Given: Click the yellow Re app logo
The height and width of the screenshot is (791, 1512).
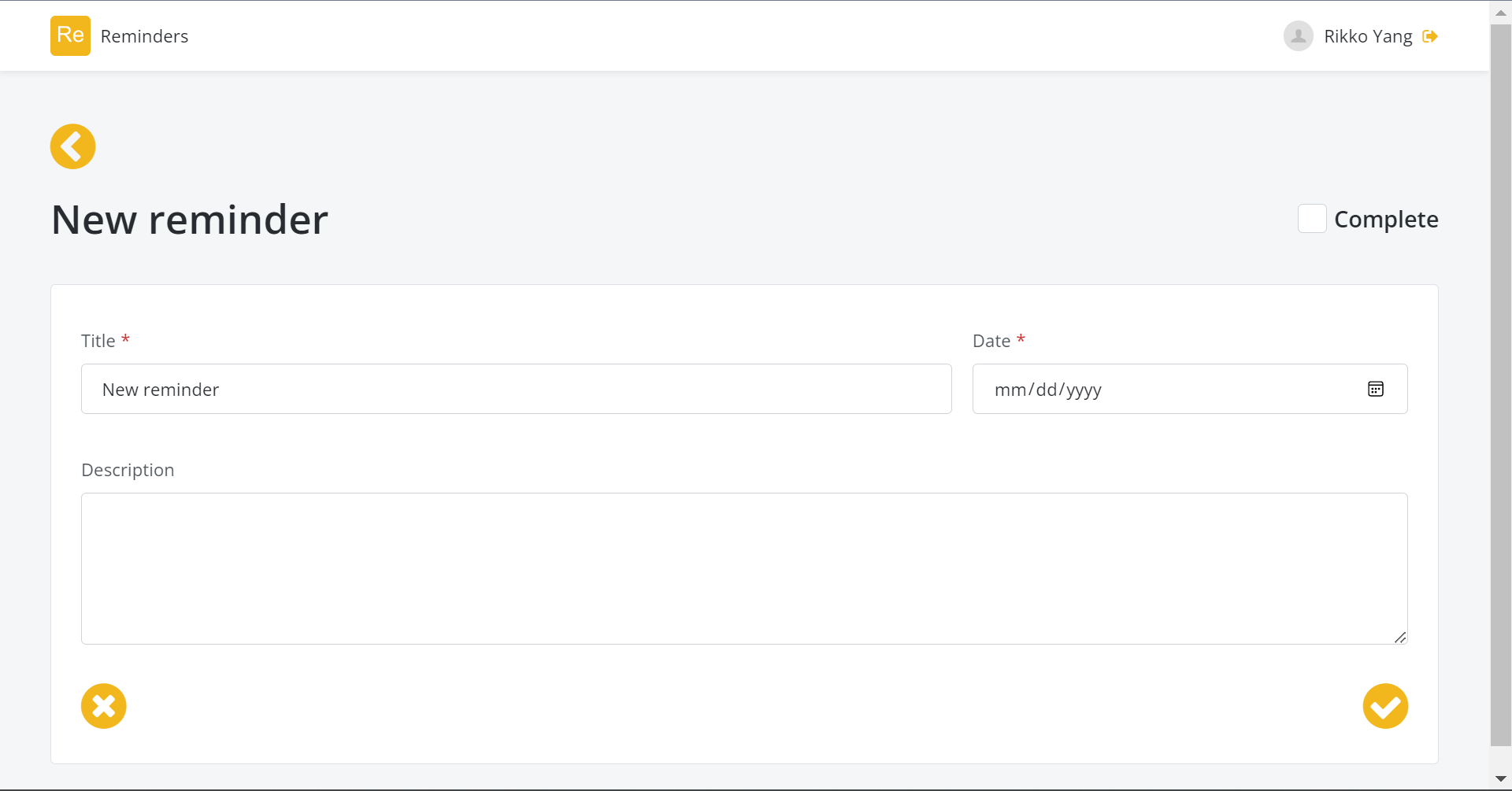Looking at the screenshot, I should point(70,36).
